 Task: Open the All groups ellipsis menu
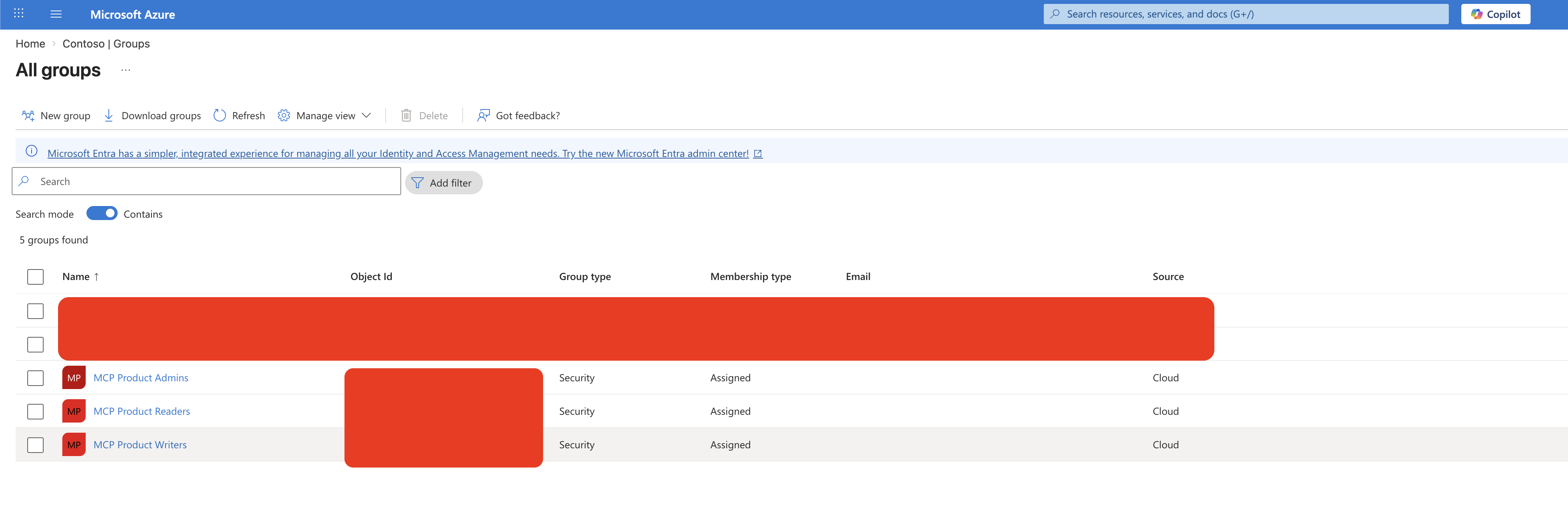click(125, 70)
